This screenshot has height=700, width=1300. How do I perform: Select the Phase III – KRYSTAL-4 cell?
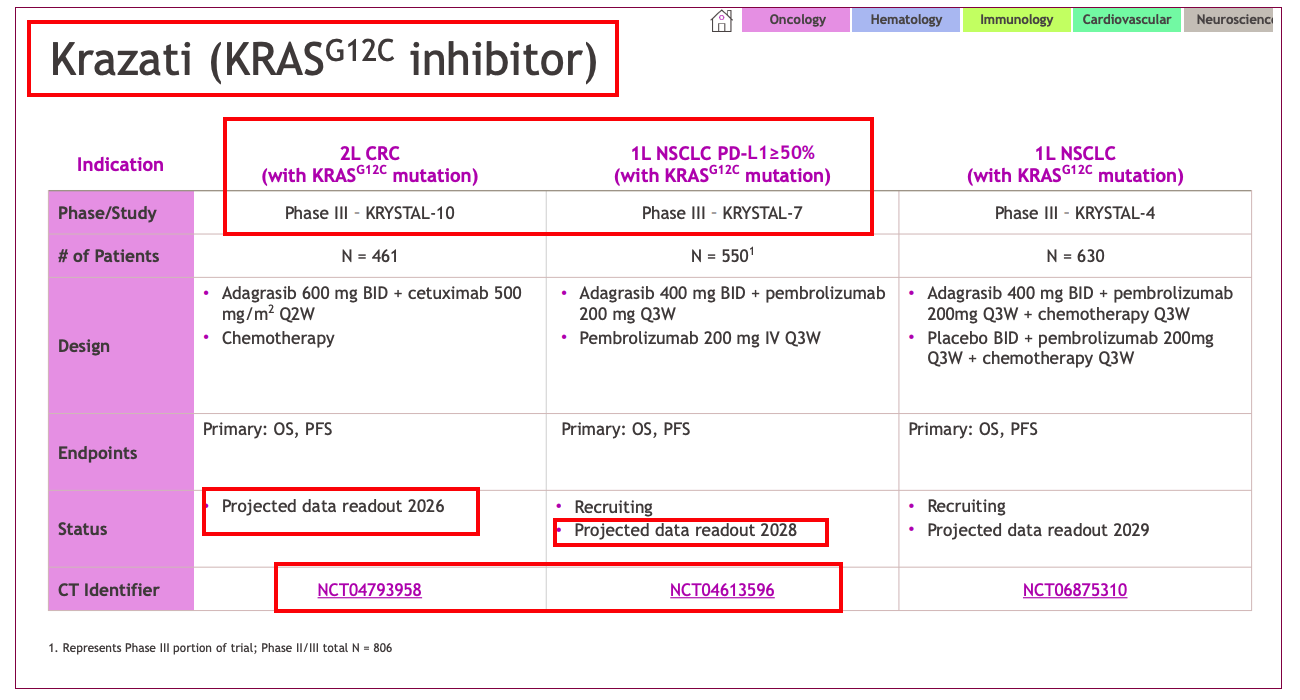pos(1075,213)
